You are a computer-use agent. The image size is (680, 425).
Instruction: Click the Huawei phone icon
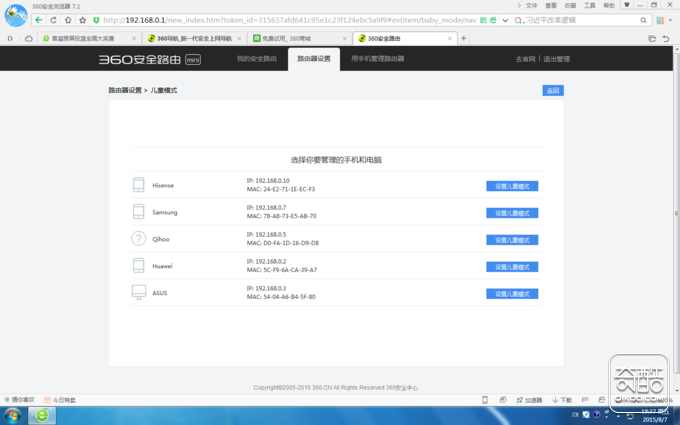coord(138,265)
